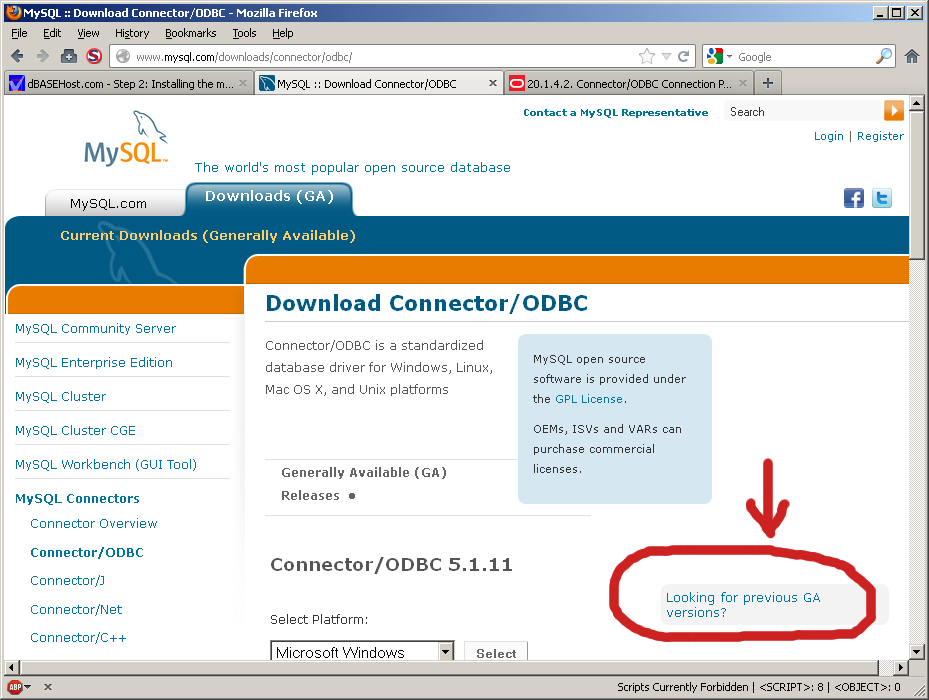Click the horizontal scrollbar left arrow
Image resolution: width=929 pixels, height=700 pixels.
[x=11, y=667]
